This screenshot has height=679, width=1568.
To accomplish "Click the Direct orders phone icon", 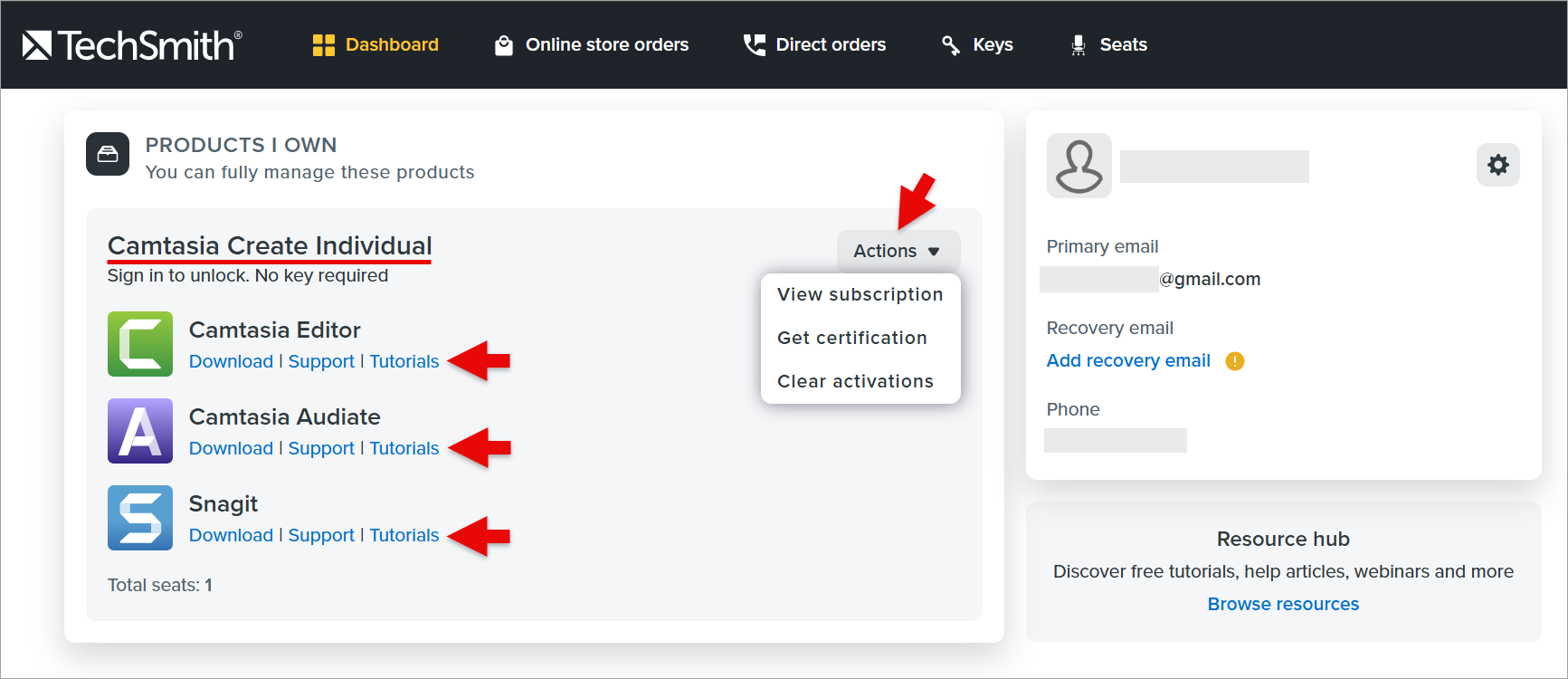I will [x=754, y=44].
